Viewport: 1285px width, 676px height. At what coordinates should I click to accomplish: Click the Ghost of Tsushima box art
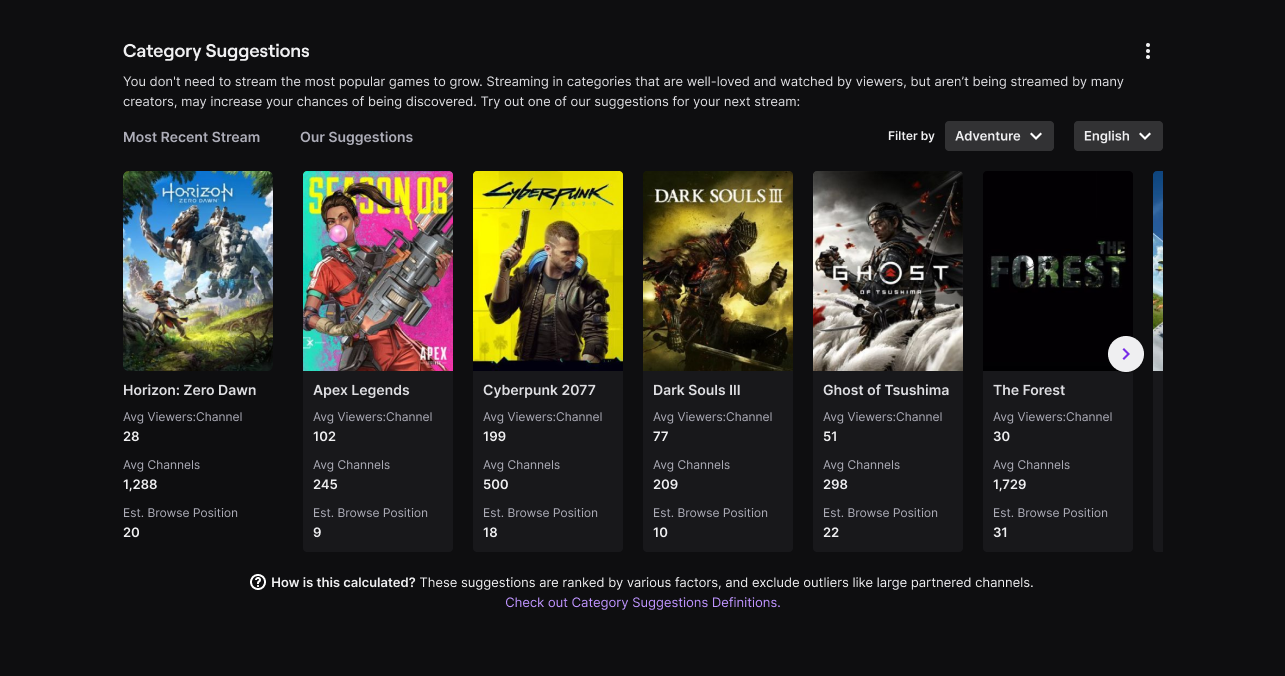[x=887, y=270]
